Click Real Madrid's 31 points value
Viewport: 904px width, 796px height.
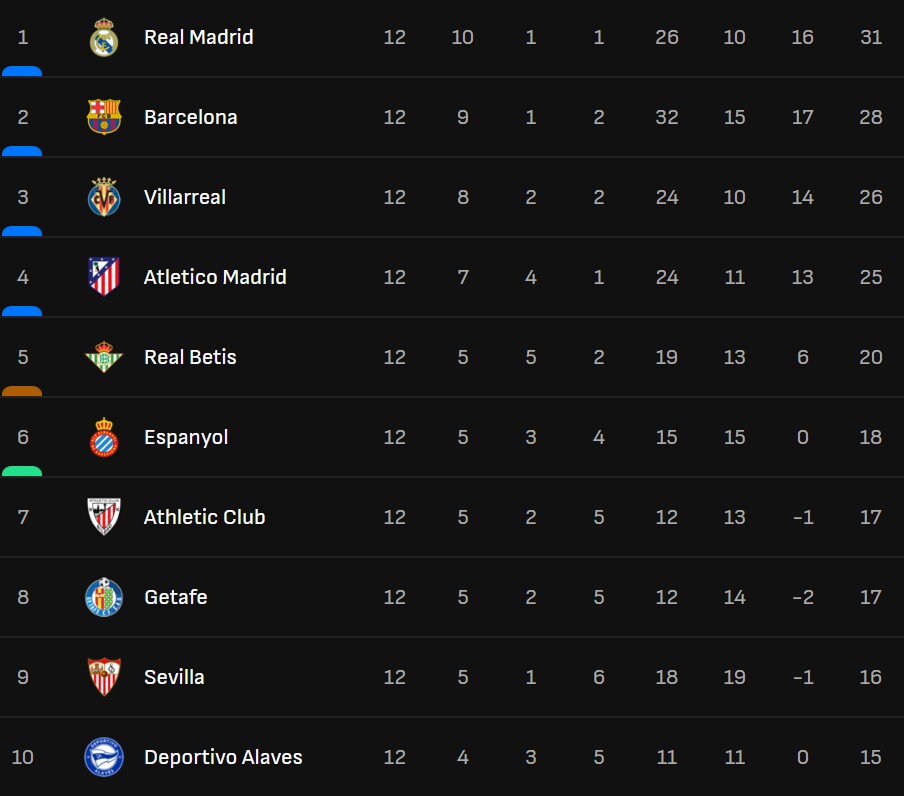click(x=870, y=37)
